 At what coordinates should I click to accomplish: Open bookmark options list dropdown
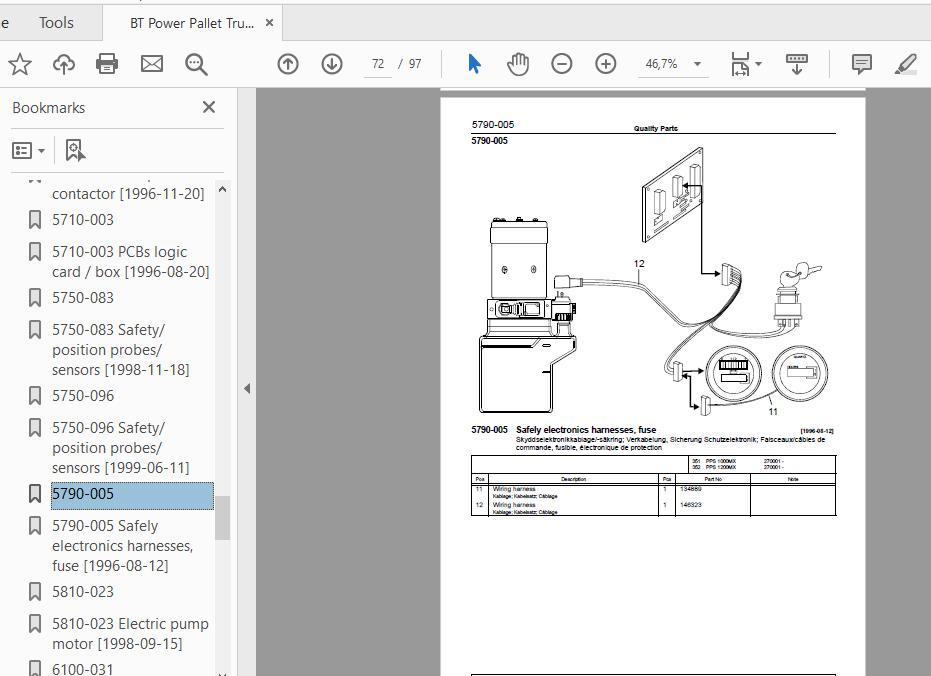(28, 150)
